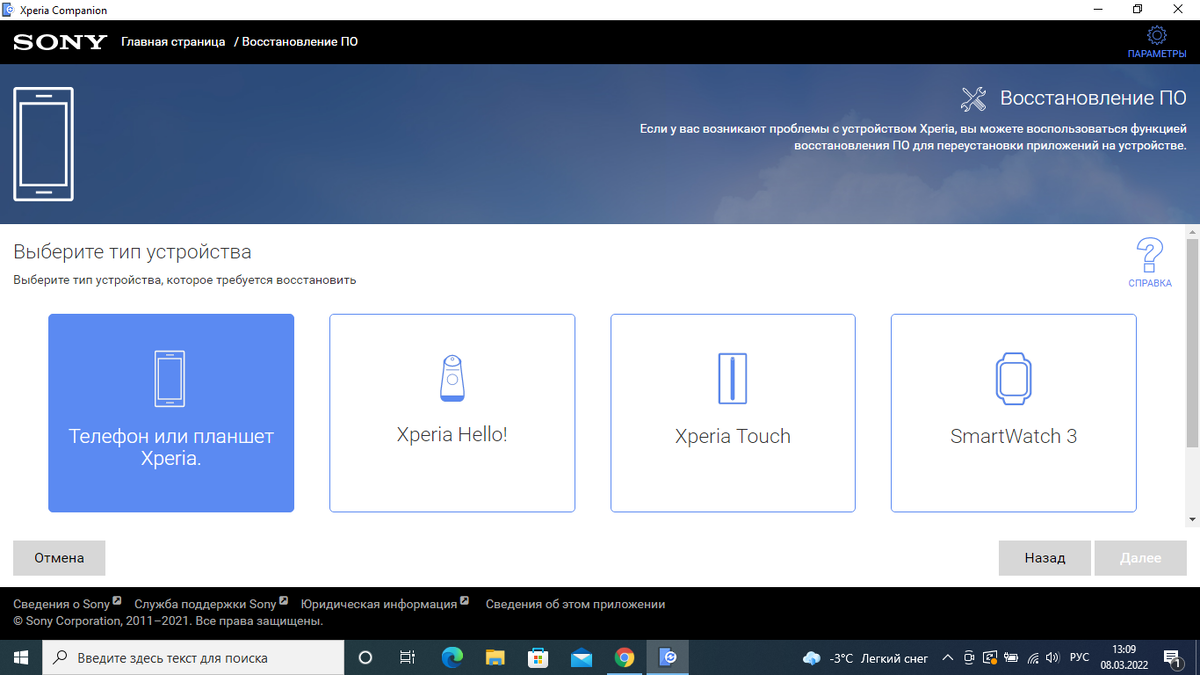Click the copyright Sony Corporation text
The width and height of the screenshot is (1200, 675).
pyautogui.click(x=168, y=621)
